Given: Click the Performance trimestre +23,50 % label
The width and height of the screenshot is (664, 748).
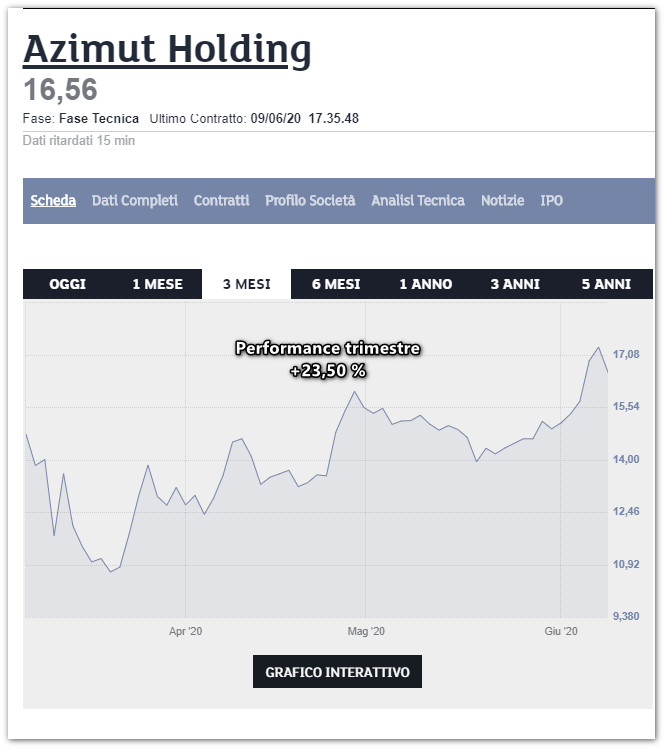Looking at the screenshot, I should (x=328, y=359).
